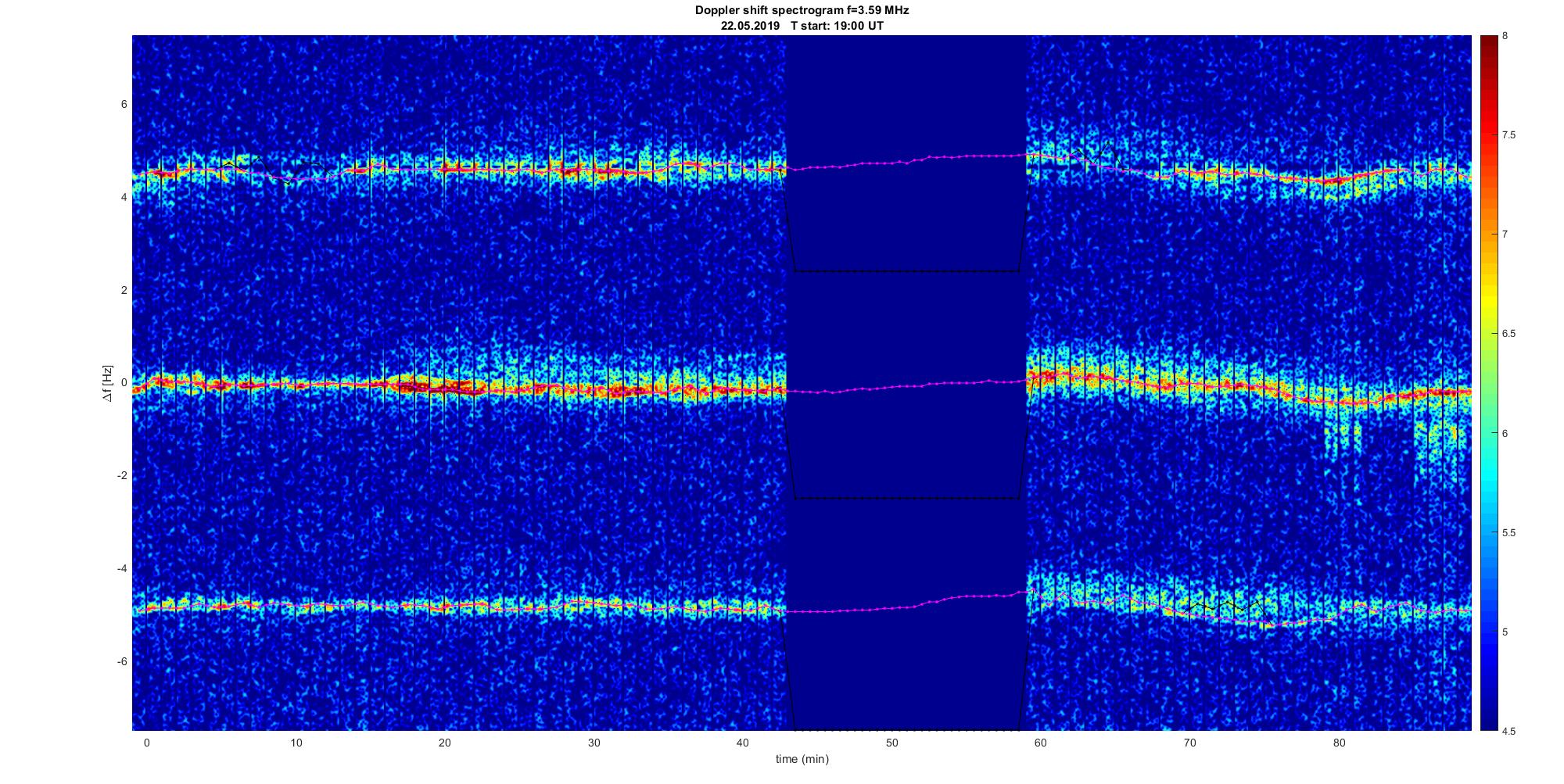Click the y-axis tick label '-4'
The image size is (1564, 784).
122,568
